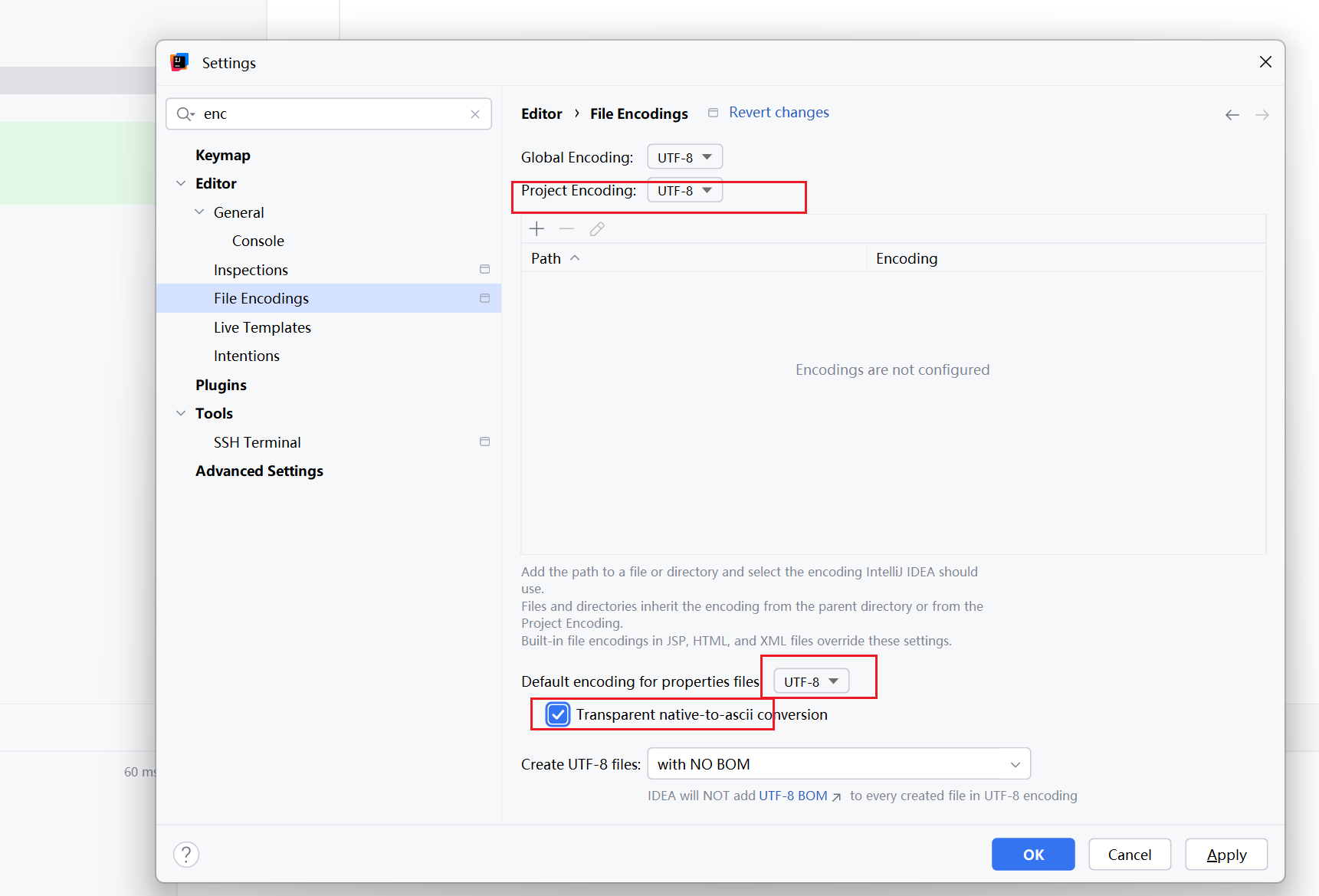Click the modified-settings indicator beside SSH Terminal
The image size is (1319, 896).
click(x=484, y=441)
